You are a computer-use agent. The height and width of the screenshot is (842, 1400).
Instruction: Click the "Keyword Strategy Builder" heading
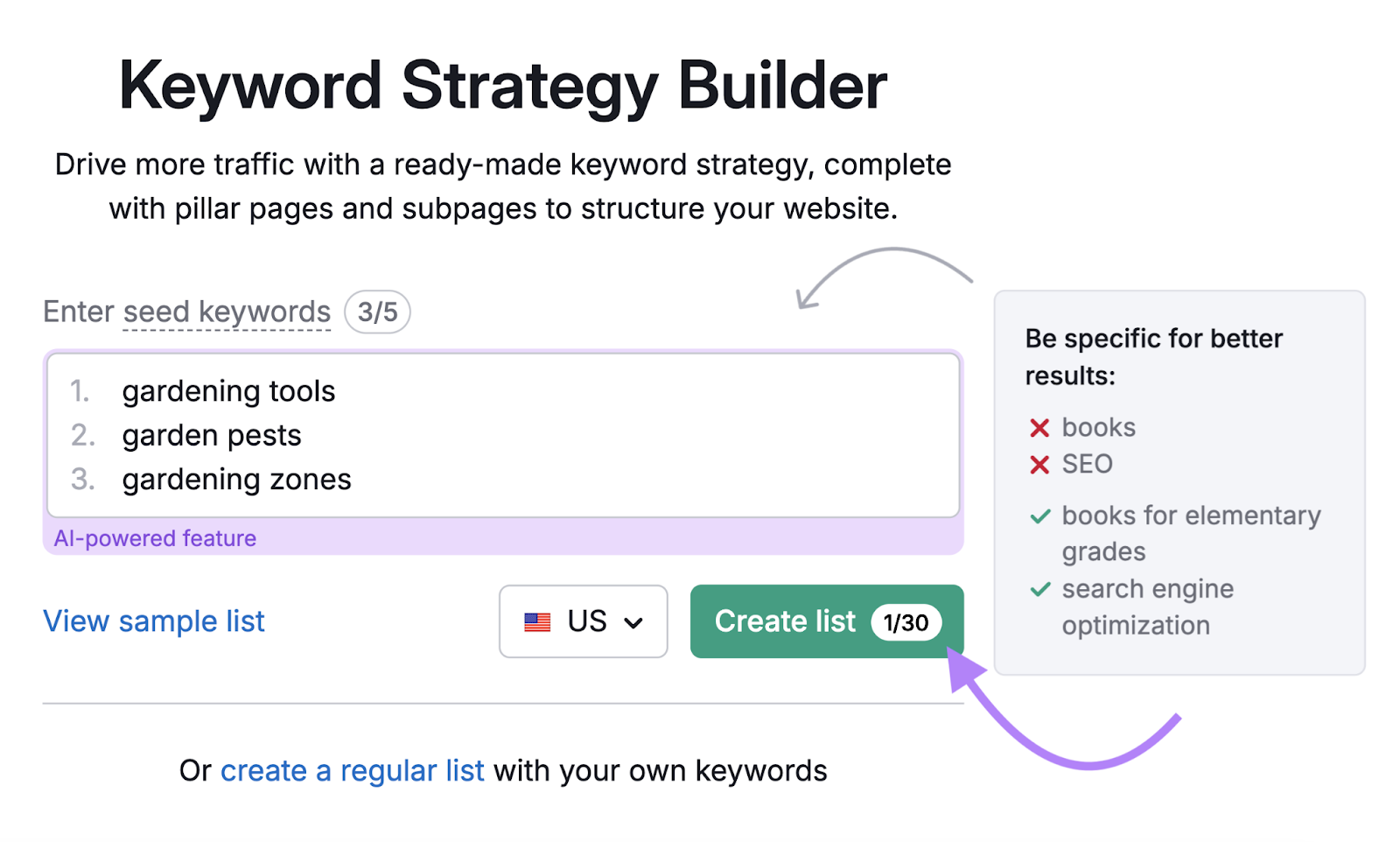point(503,83)
